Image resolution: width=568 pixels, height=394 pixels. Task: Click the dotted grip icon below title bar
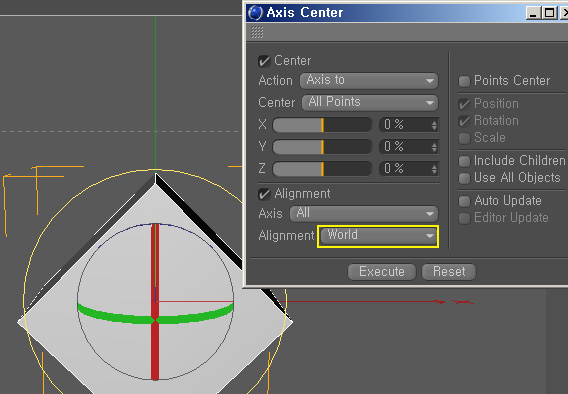[257, 32]
